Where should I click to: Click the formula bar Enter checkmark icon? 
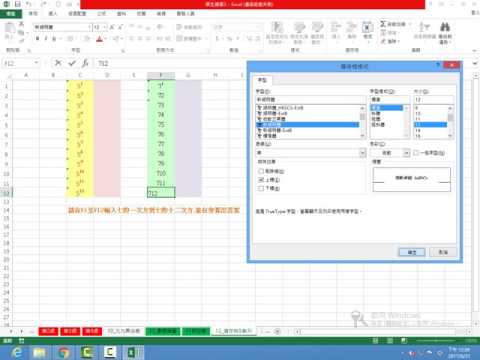[72, 63]
